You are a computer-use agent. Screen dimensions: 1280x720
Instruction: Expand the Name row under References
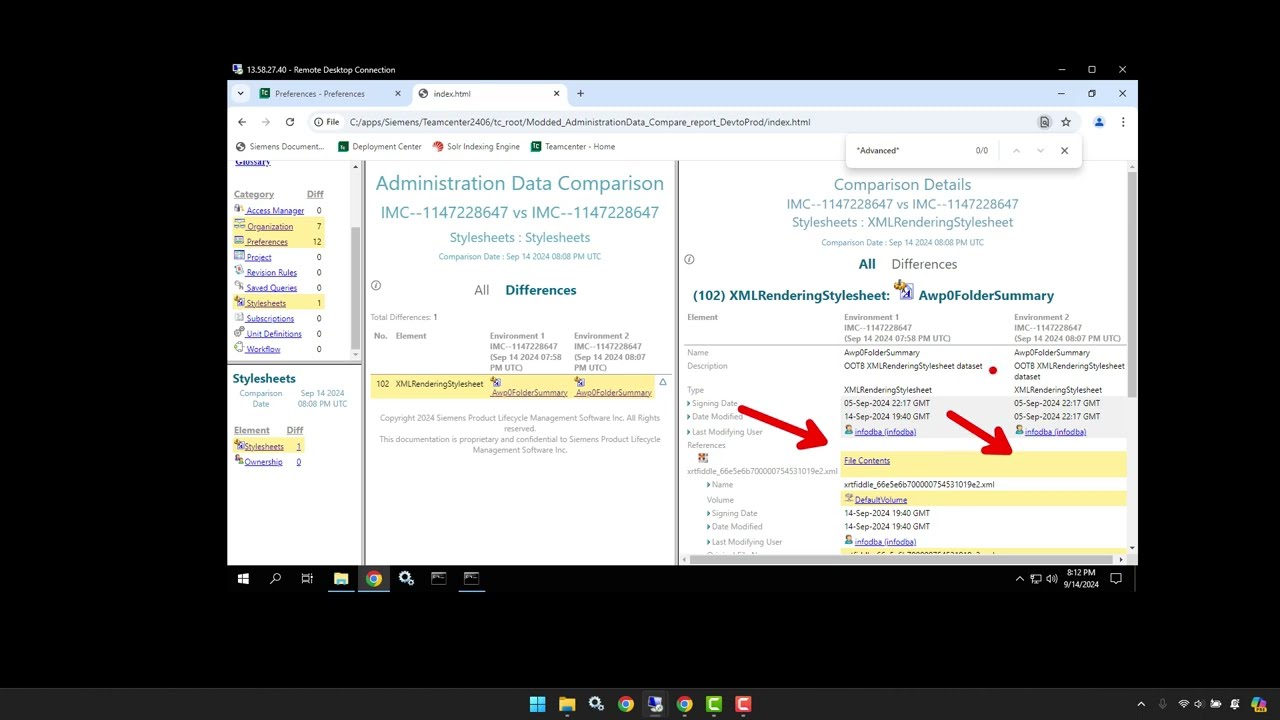(x=709, y=484)
